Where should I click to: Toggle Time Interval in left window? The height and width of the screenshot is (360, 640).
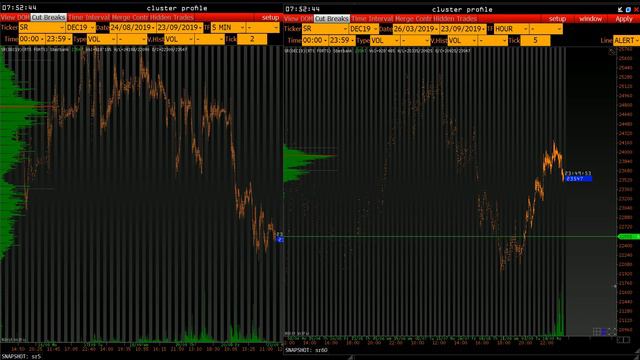coord(89,17)
